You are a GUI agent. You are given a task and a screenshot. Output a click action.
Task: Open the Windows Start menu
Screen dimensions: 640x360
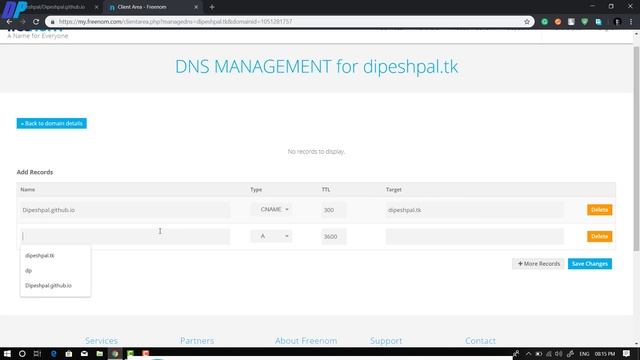click(x=7, y=353)
